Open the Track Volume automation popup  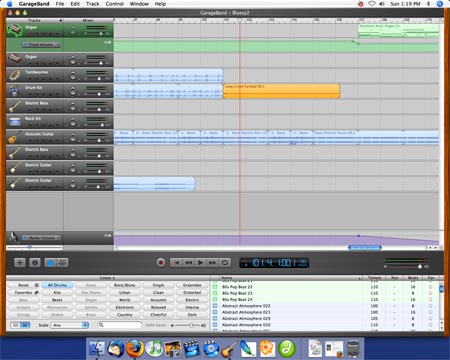point(41,45)
